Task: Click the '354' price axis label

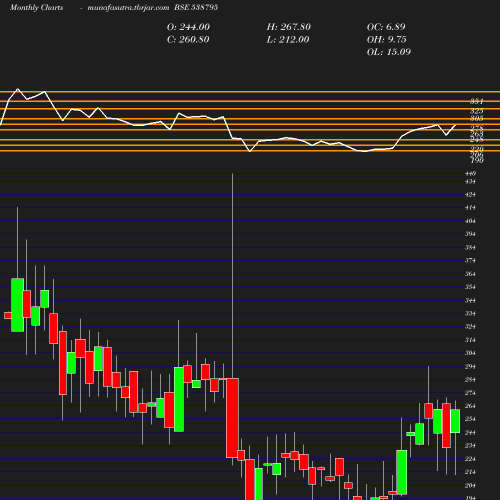Action: point(470,287)
